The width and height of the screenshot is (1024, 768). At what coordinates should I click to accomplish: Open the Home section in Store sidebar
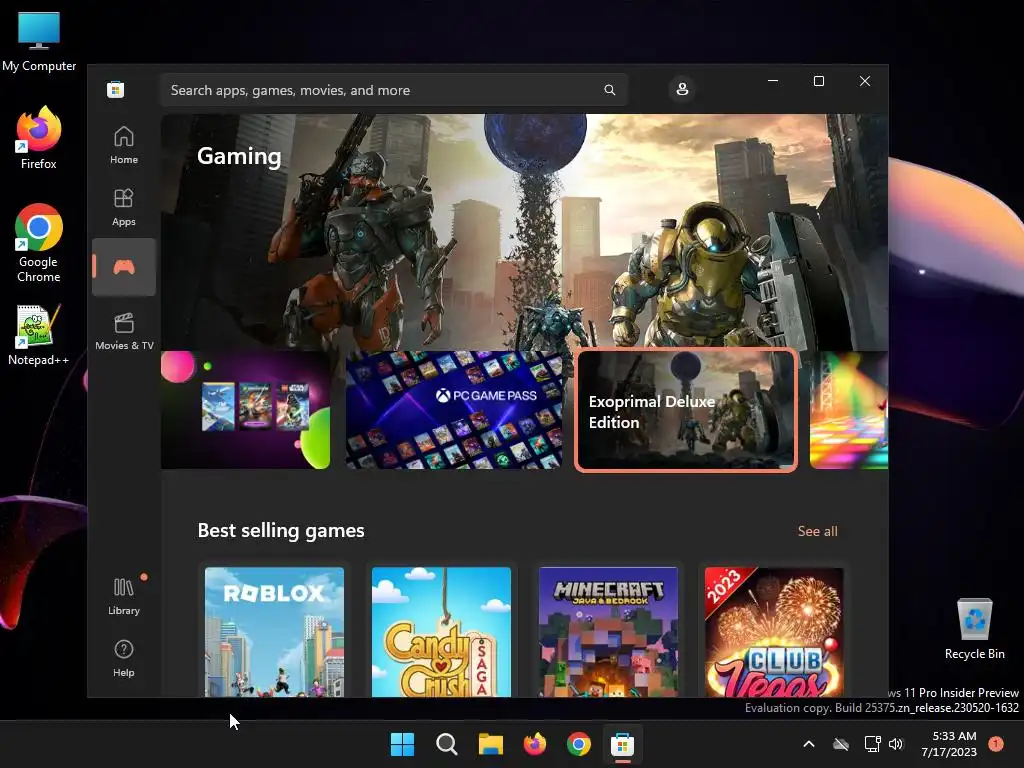(x=123, y=145)
